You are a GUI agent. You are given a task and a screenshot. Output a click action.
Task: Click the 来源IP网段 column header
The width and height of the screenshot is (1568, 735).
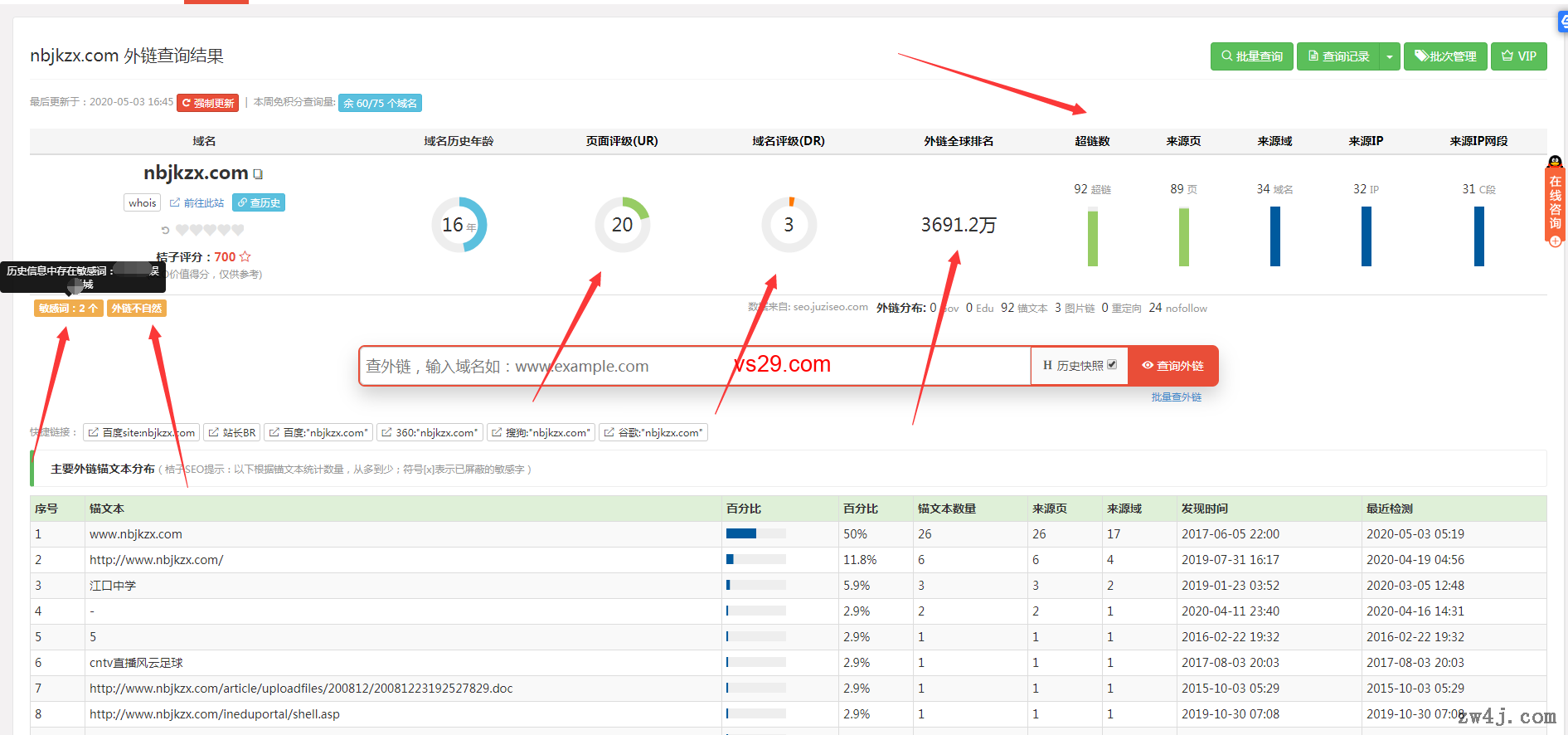click(x=1478, y=141)
